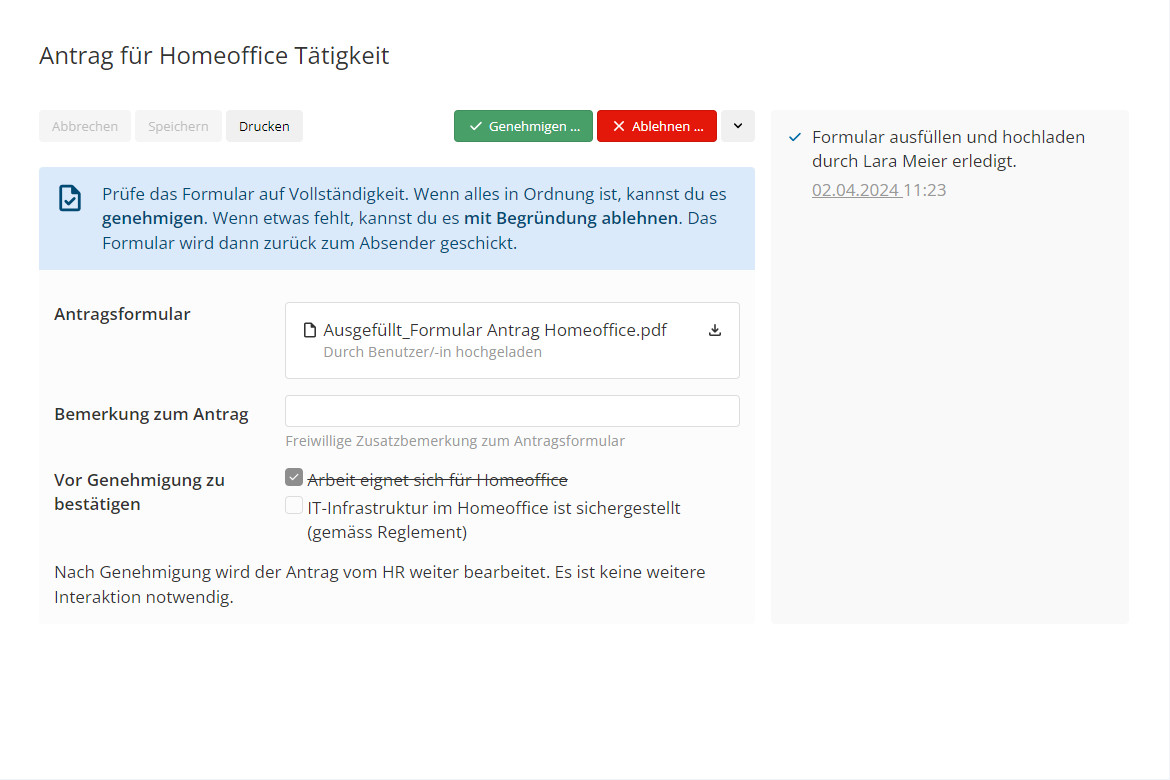This screenshot has width=1170, height=780.
Task: Focus the 'Bemerkung zum Antrag' text field
Action: click(x=512, y=411)
